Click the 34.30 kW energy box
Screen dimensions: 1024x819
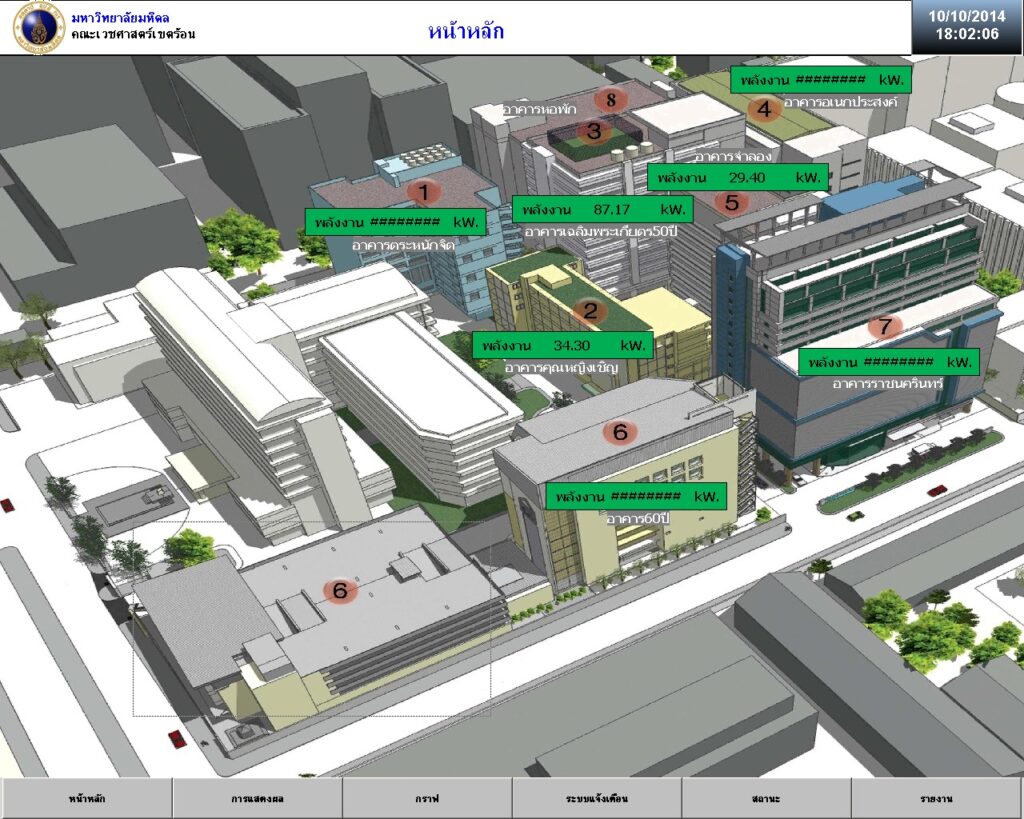pos(563,345)
